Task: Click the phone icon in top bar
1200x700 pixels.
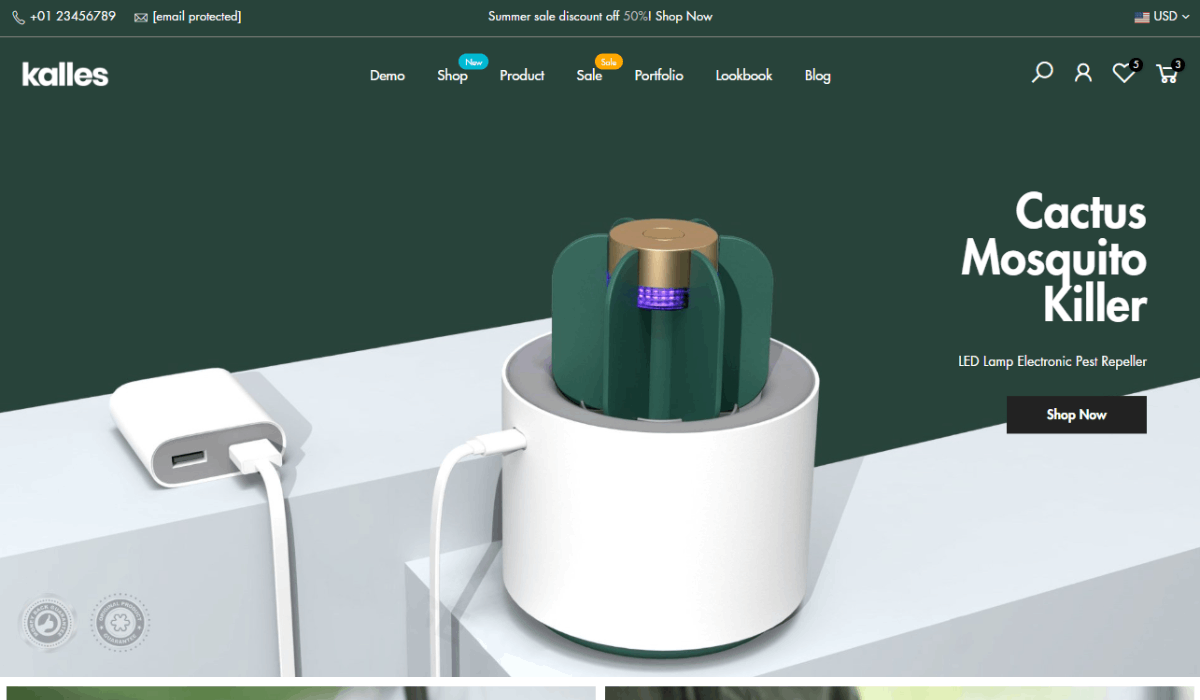Action: tap(18, 17)
